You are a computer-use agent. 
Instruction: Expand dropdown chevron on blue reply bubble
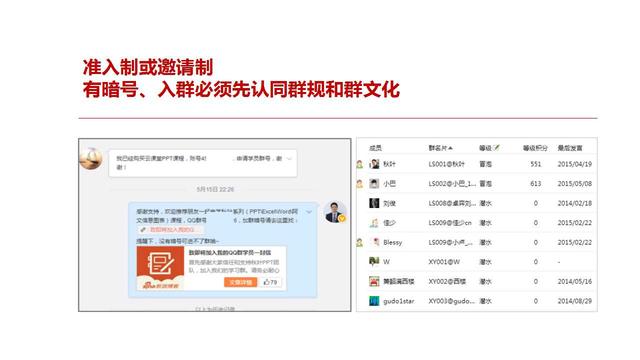(x=309, y=212)
